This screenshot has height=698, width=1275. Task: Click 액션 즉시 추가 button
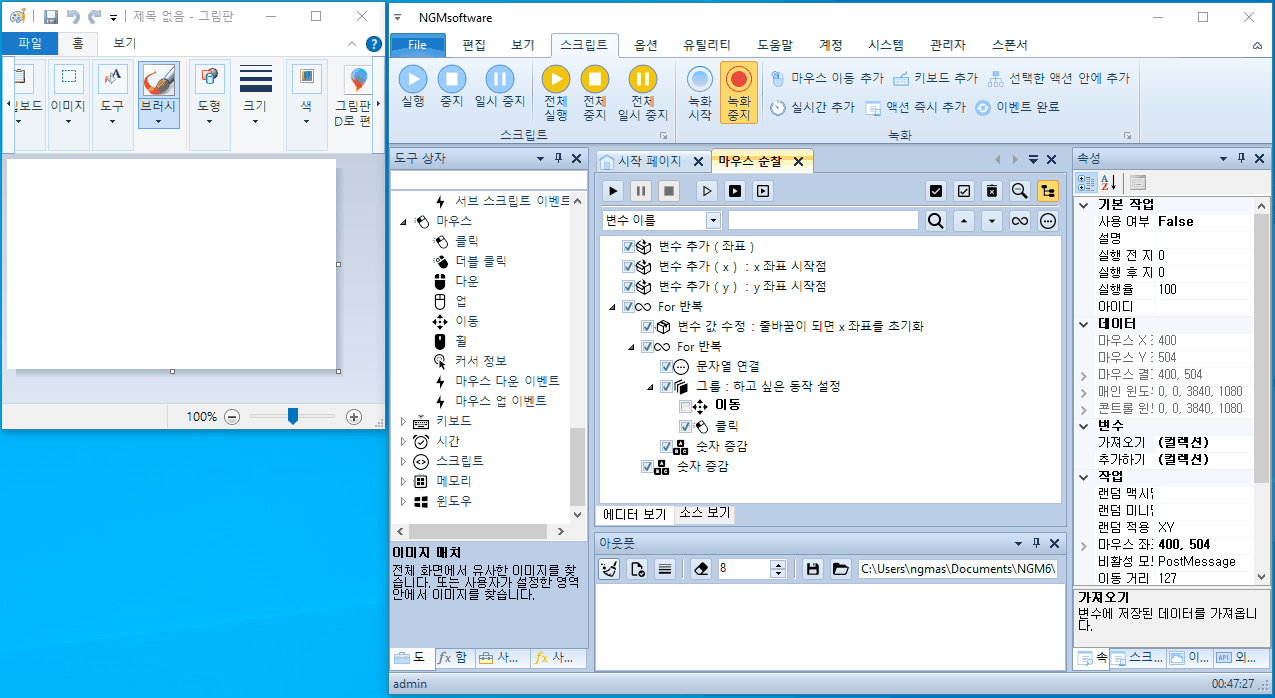pos(915,107)
